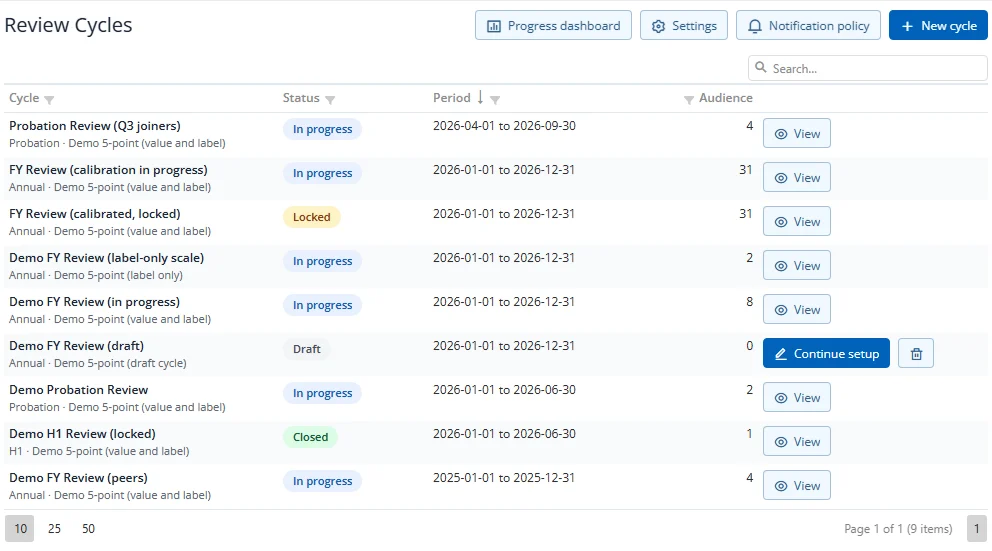Image resolution: width=992 pixels, height=551 pixels.
Task: Click audience count 0 in draft row
Action: point(749,345)
